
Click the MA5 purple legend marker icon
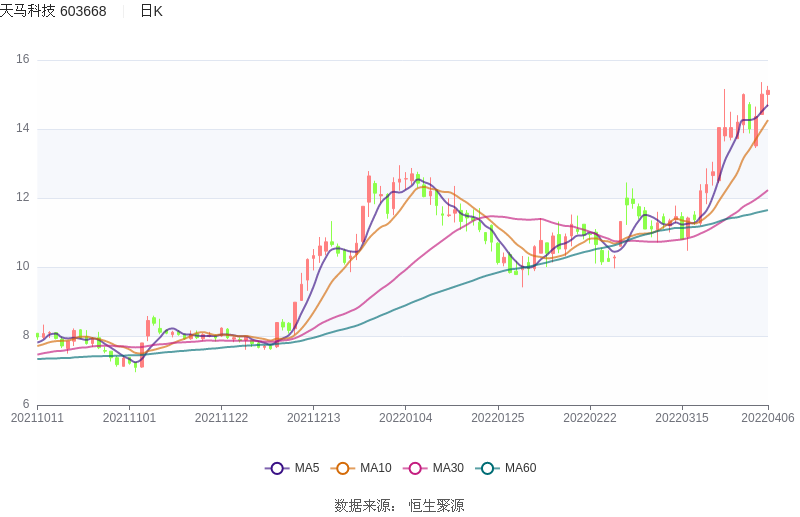click(x=277, y=468)
